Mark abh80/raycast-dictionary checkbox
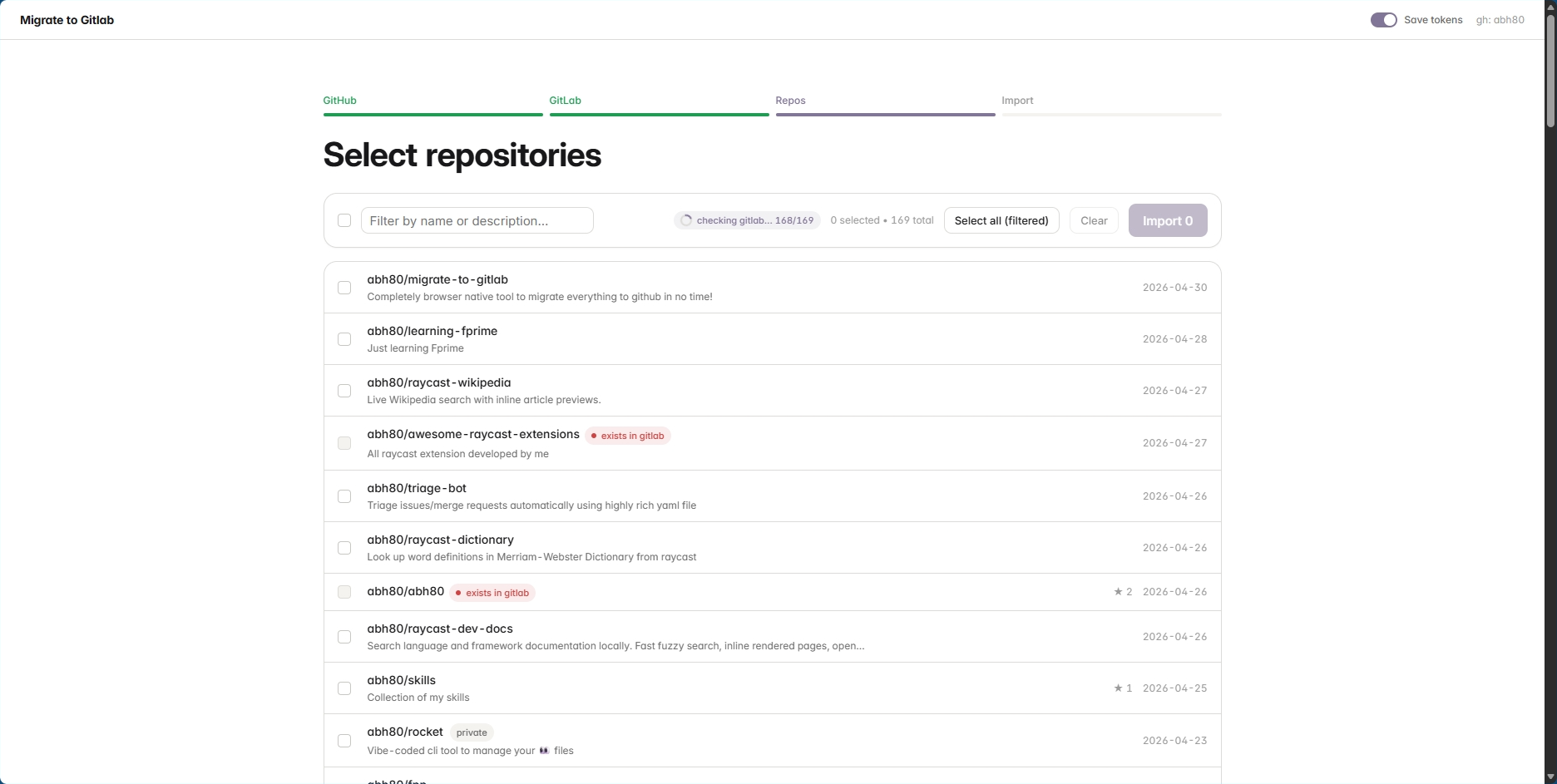The width and height of the screenshot is (1557, 784). 344,548
